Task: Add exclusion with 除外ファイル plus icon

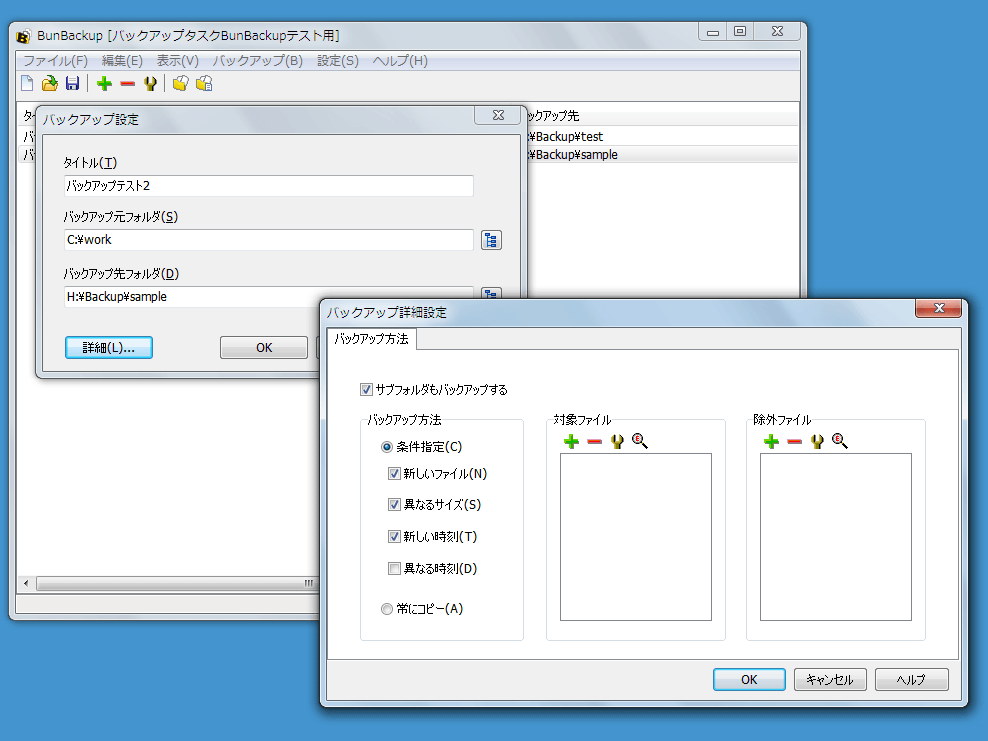Action: tap(771, 441)
